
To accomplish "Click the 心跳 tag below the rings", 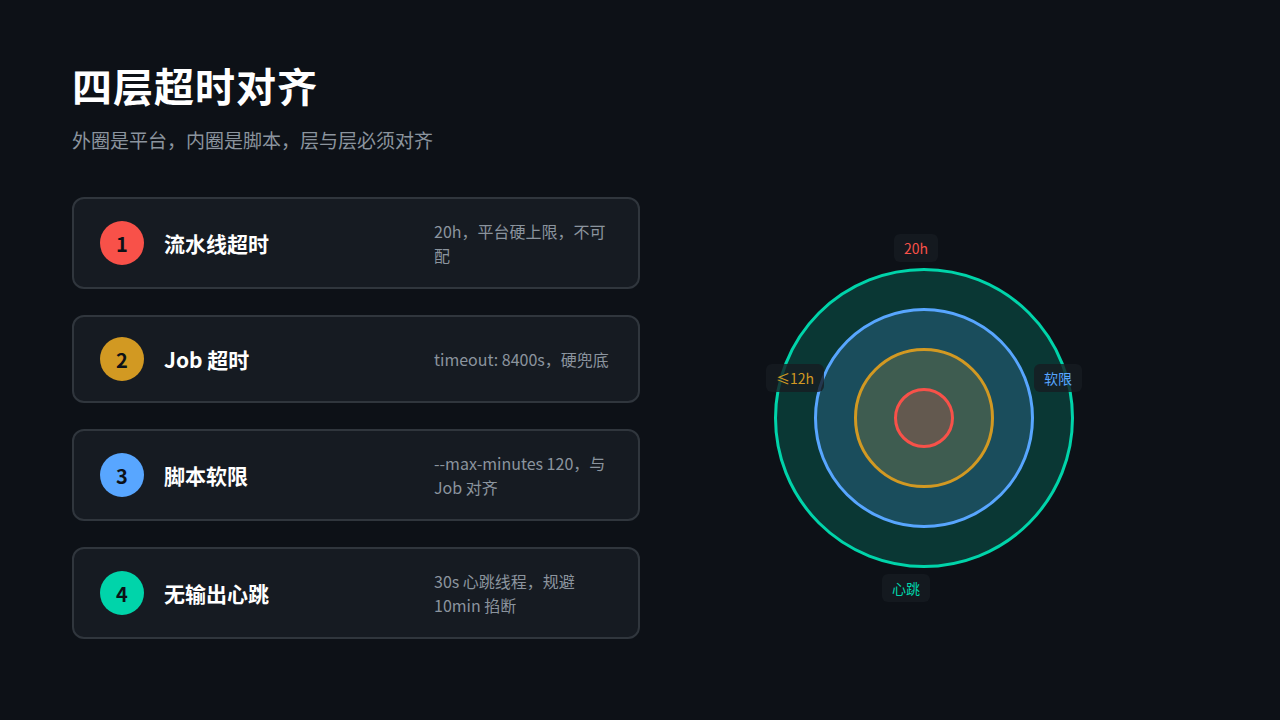I will (906, 588).
